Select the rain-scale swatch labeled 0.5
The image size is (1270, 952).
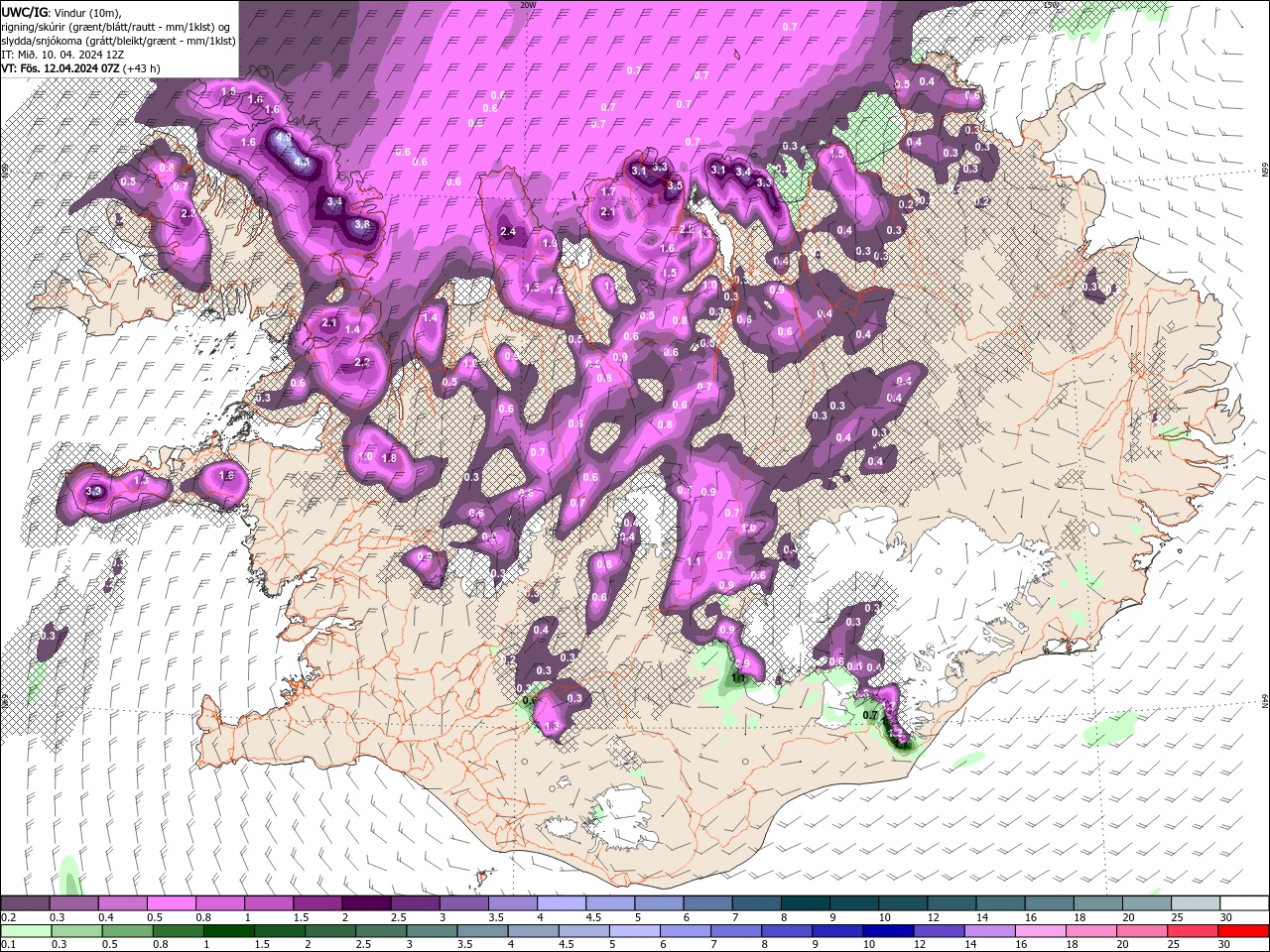pos(128,931)
